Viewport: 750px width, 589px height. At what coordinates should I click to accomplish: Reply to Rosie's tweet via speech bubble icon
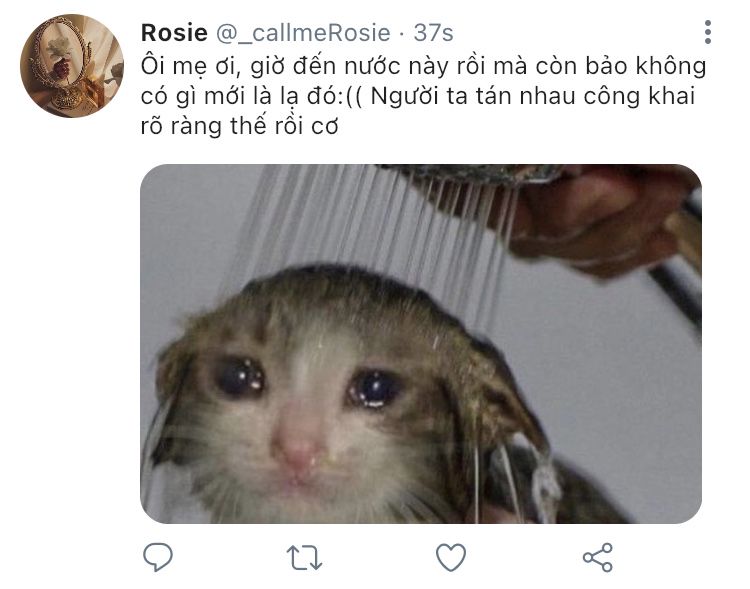coord(158,557)
